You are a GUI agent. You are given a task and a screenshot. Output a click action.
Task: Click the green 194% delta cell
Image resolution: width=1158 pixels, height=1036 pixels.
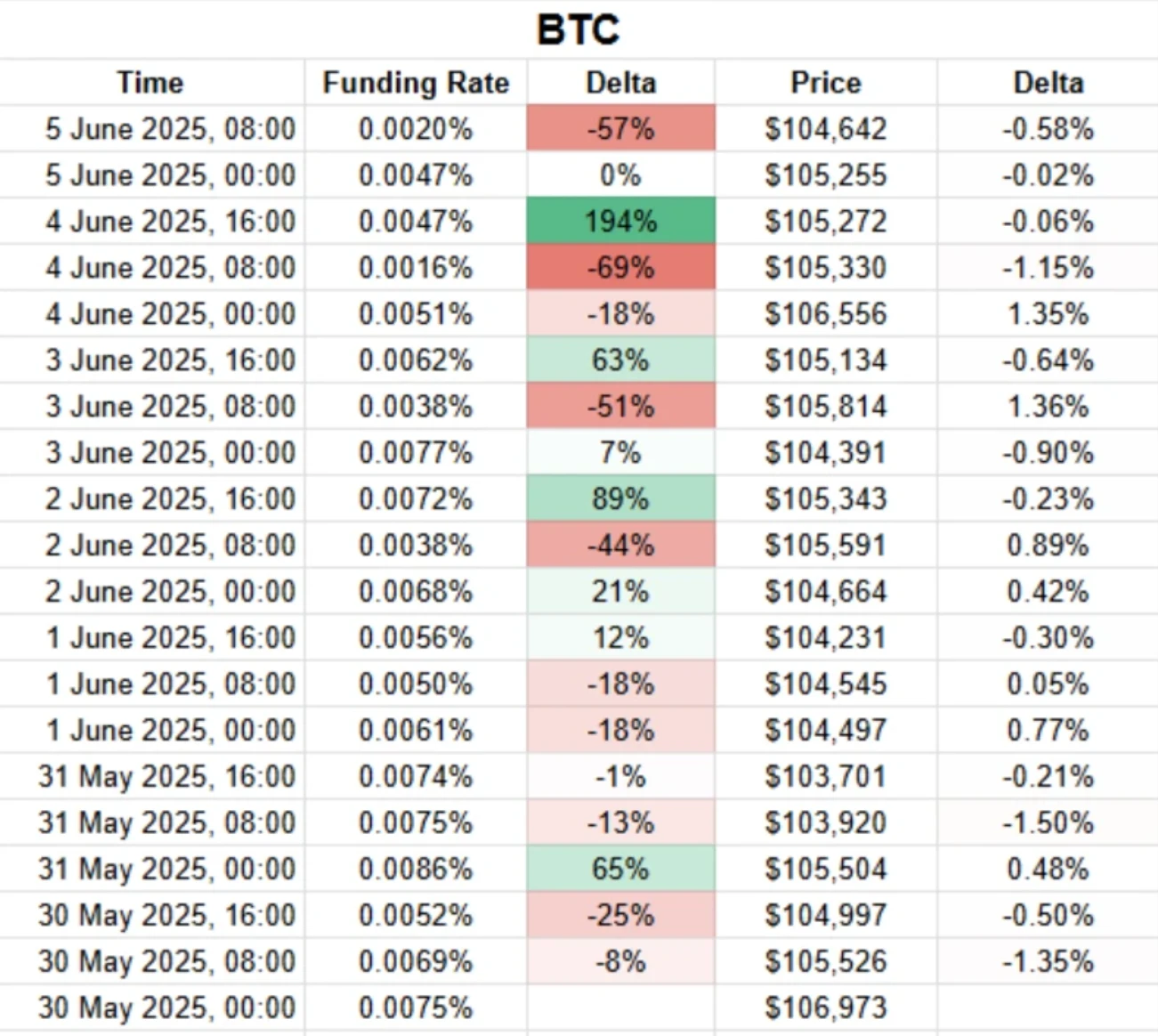click(620, 222)
